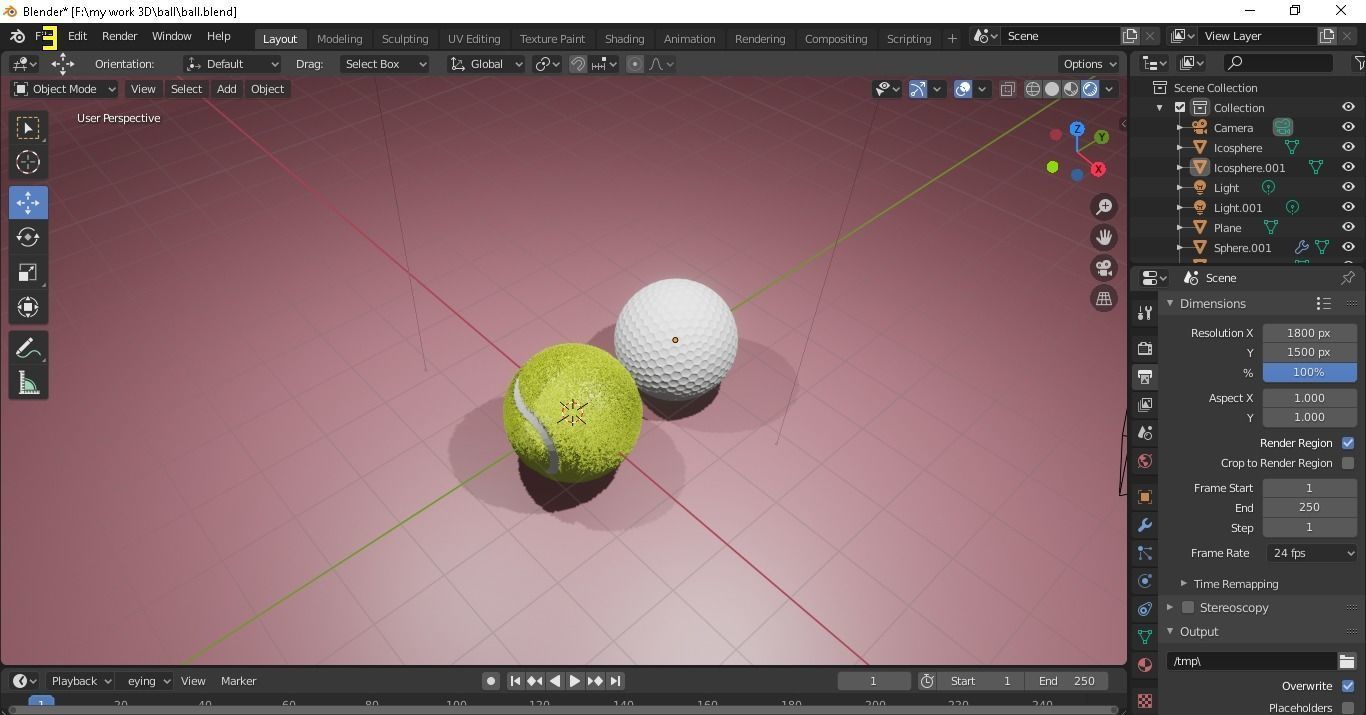Select the Scale tool

click(28, 272)
